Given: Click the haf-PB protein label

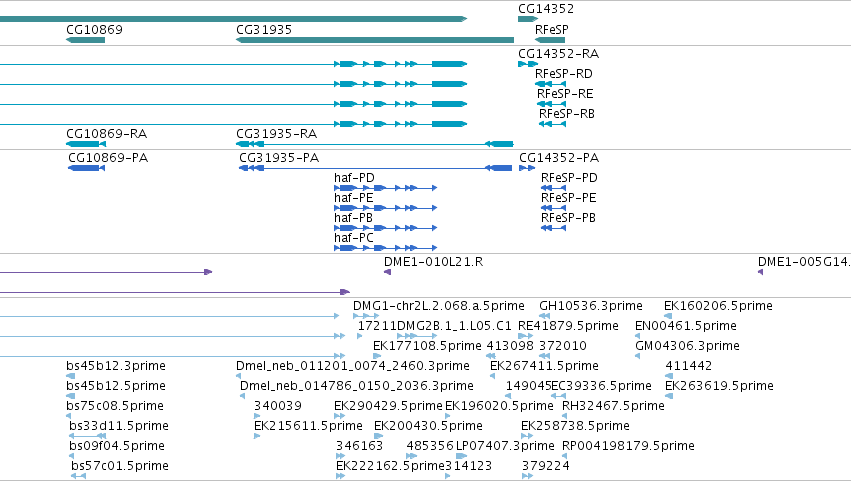Looking at the screenshot, I should [x=353, y=218].
